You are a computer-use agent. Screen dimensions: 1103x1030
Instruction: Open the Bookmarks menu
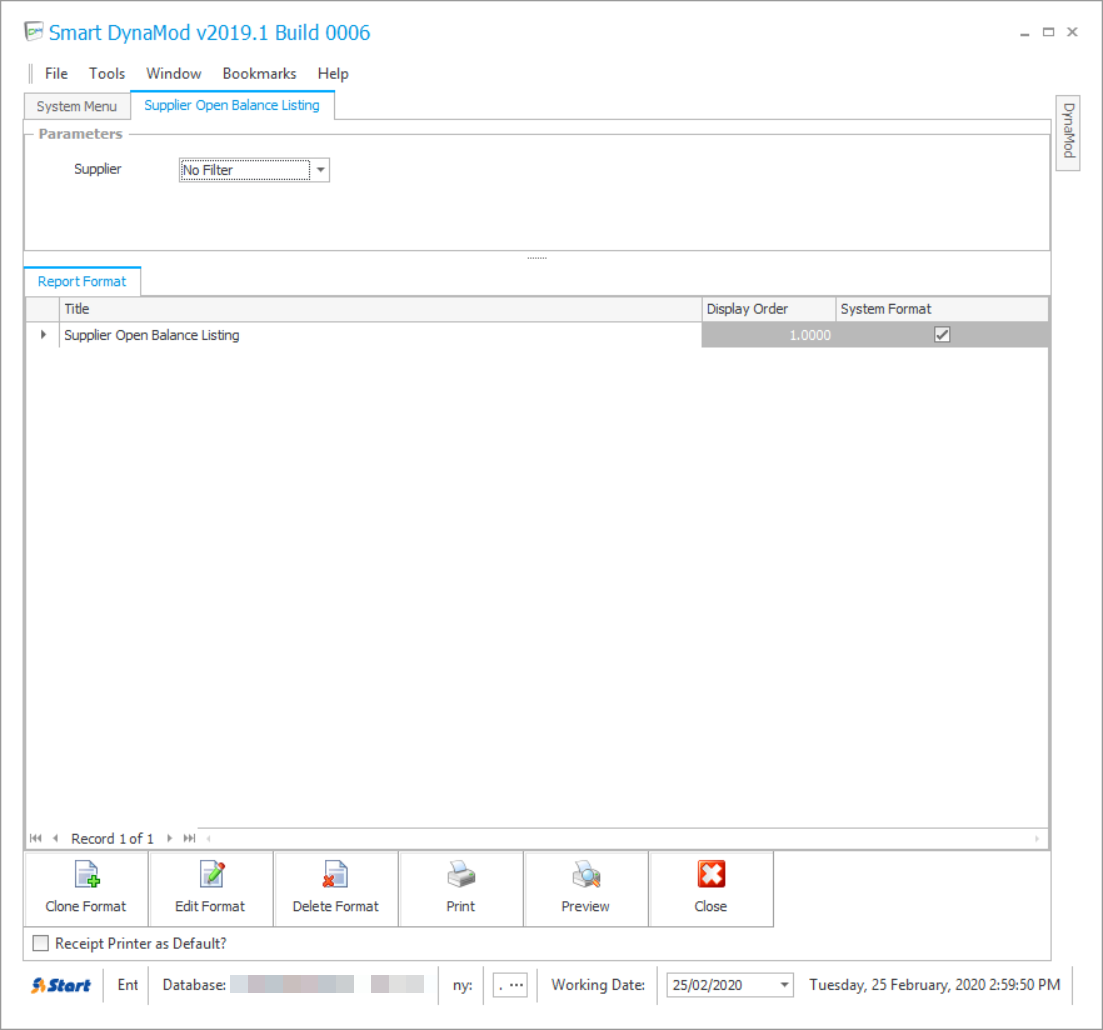click(x=259, y=73)
